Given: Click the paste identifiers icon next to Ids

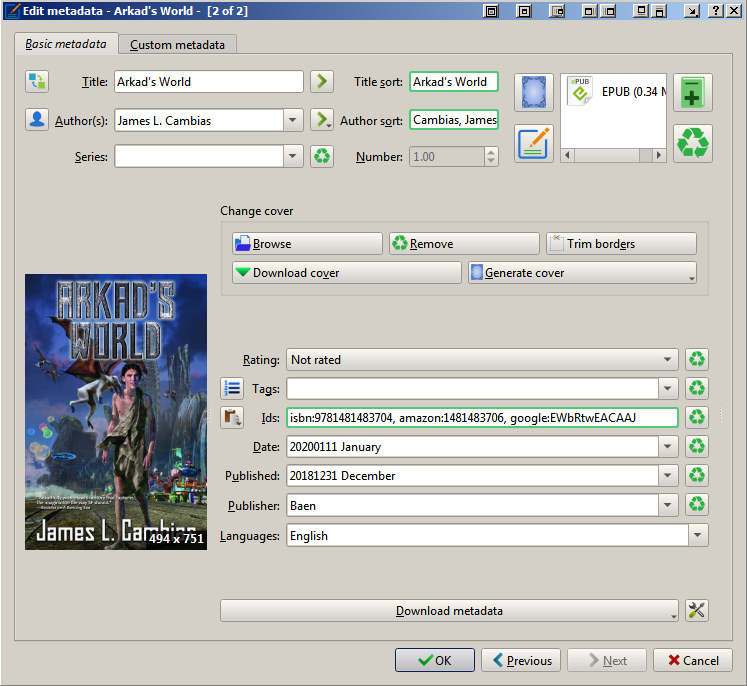Looking at the screenshot, I should pyautogui.click(x=232, y=417).
